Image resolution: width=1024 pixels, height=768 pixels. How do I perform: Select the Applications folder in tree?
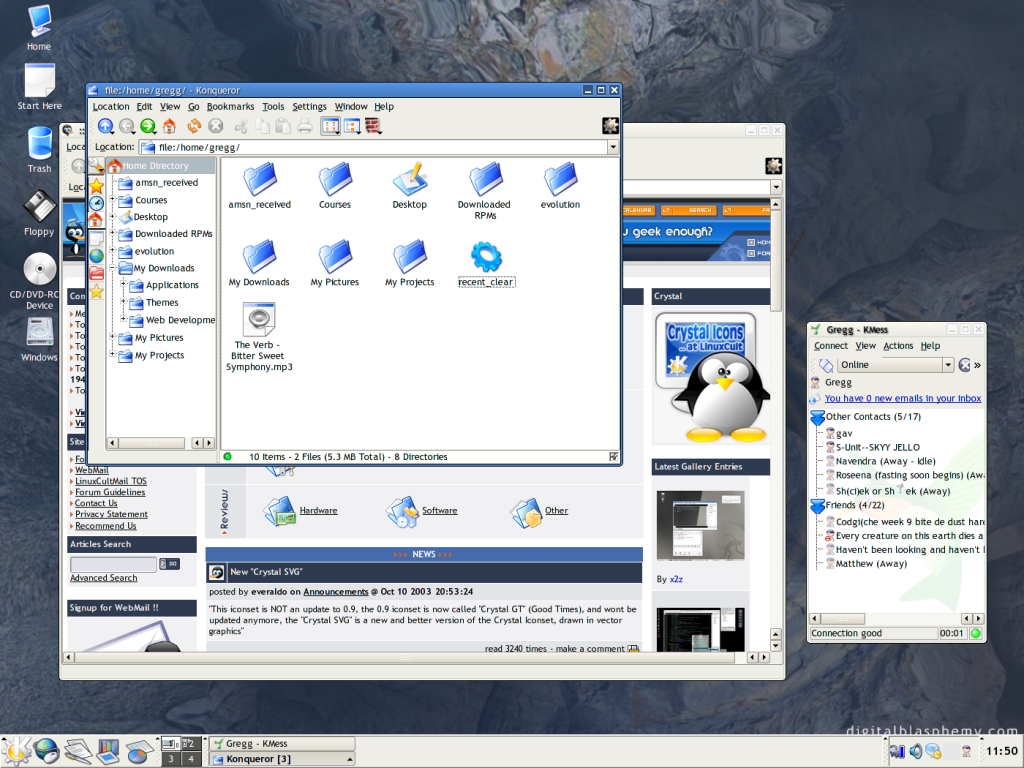tap(171, 285)
